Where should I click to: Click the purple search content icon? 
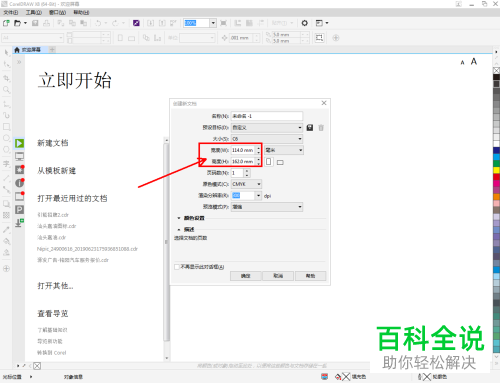[136, 23]
